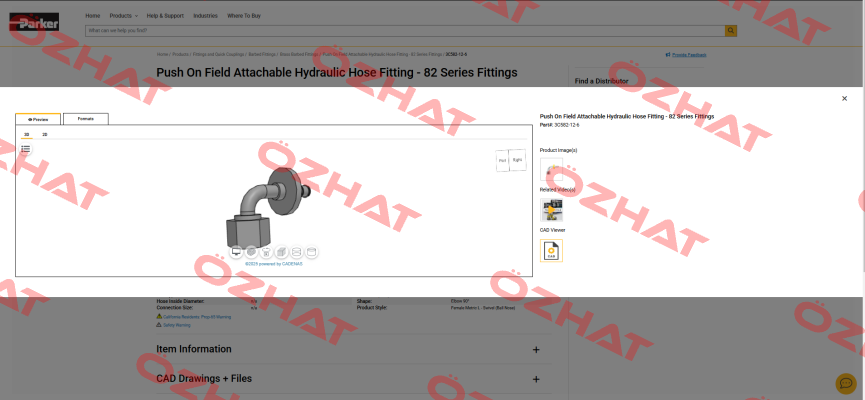865x400 pixels.
Task: Select the Preview tab
Action: (x=38, y=119)
